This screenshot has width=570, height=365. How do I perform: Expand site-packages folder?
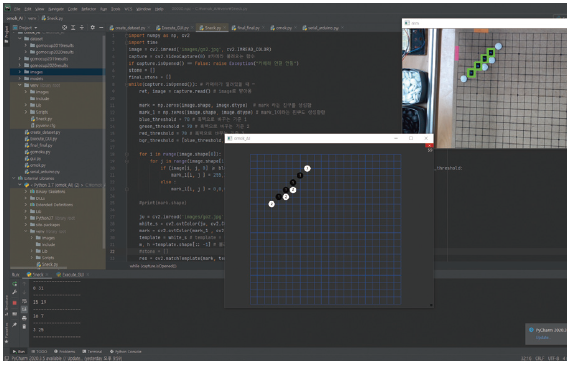(x=26, y=225)
